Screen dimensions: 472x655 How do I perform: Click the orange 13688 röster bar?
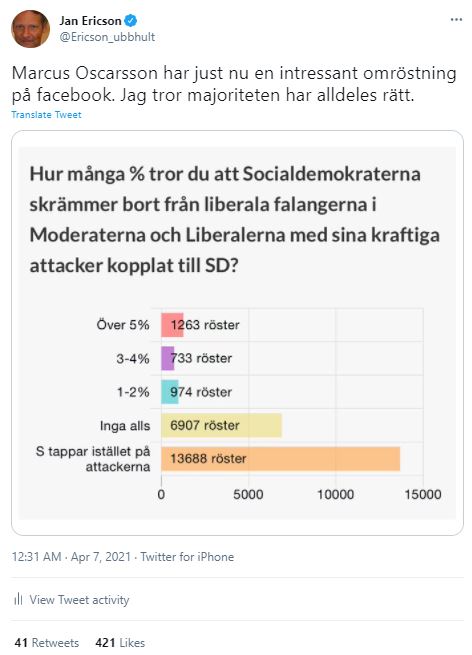(x=280, y=459)
